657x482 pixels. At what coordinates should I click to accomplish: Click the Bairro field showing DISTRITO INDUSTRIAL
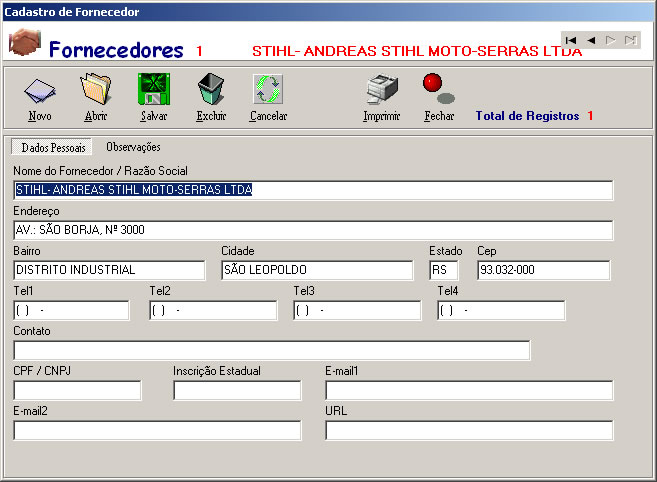pos(109,270)
